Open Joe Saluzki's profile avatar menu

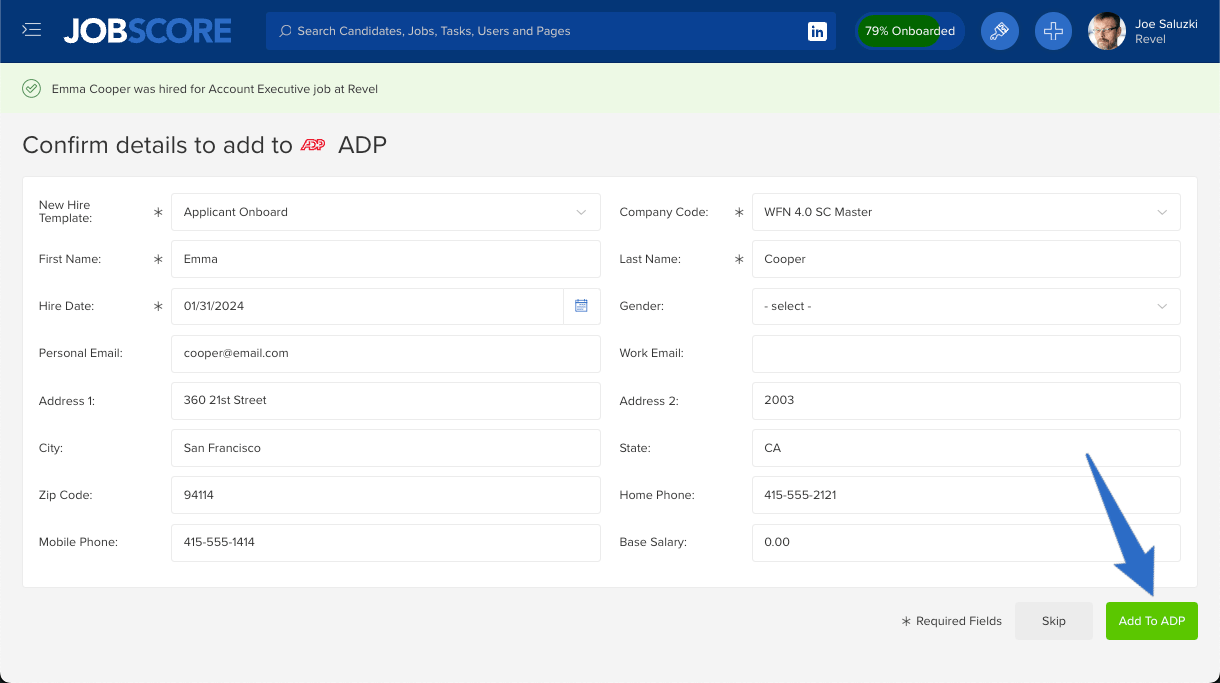pos(1106,31)
